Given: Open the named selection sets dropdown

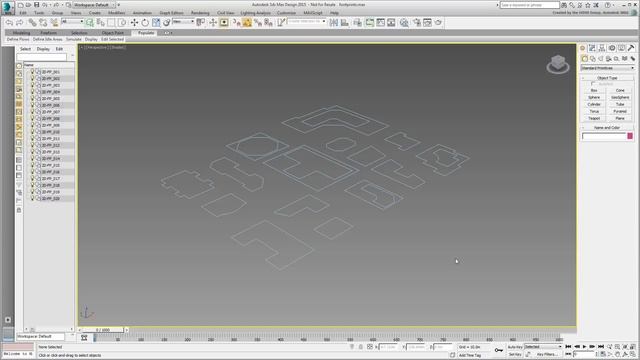Looking at the screenshot, I should (x=307, y=22).
